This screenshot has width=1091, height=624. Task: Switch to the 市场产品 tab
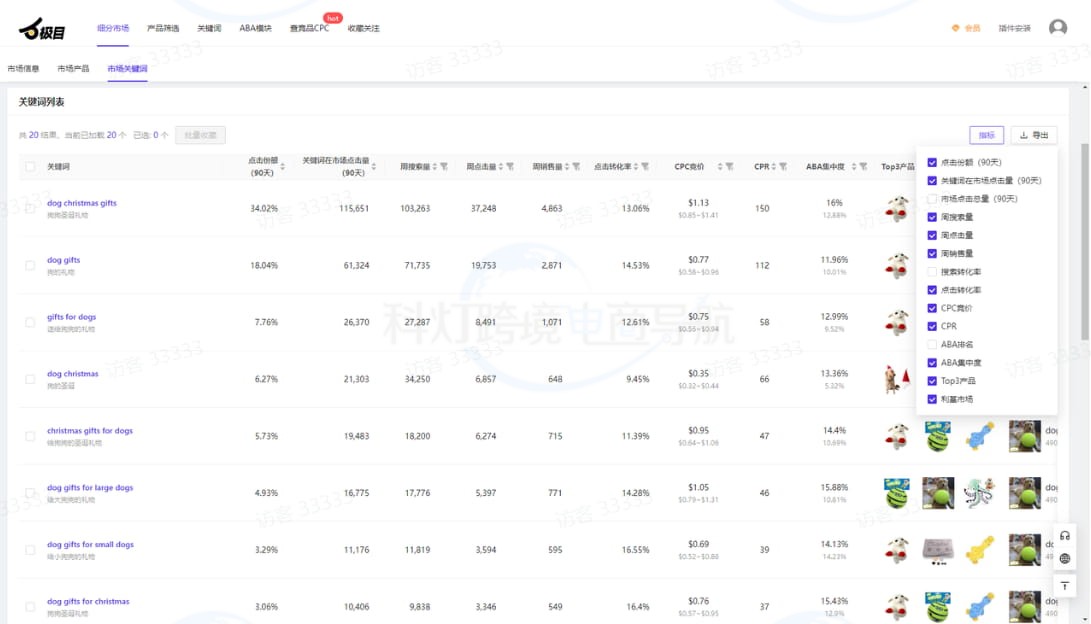click(73, 68)
